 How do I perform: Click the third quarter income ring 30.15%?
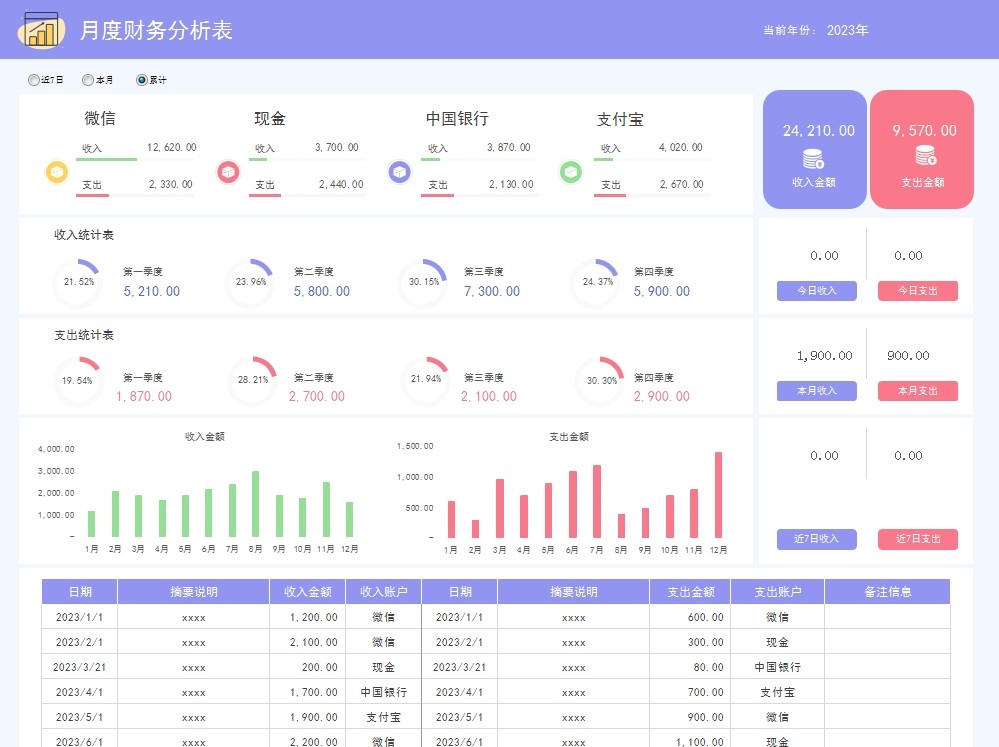(x=424, y=282)
